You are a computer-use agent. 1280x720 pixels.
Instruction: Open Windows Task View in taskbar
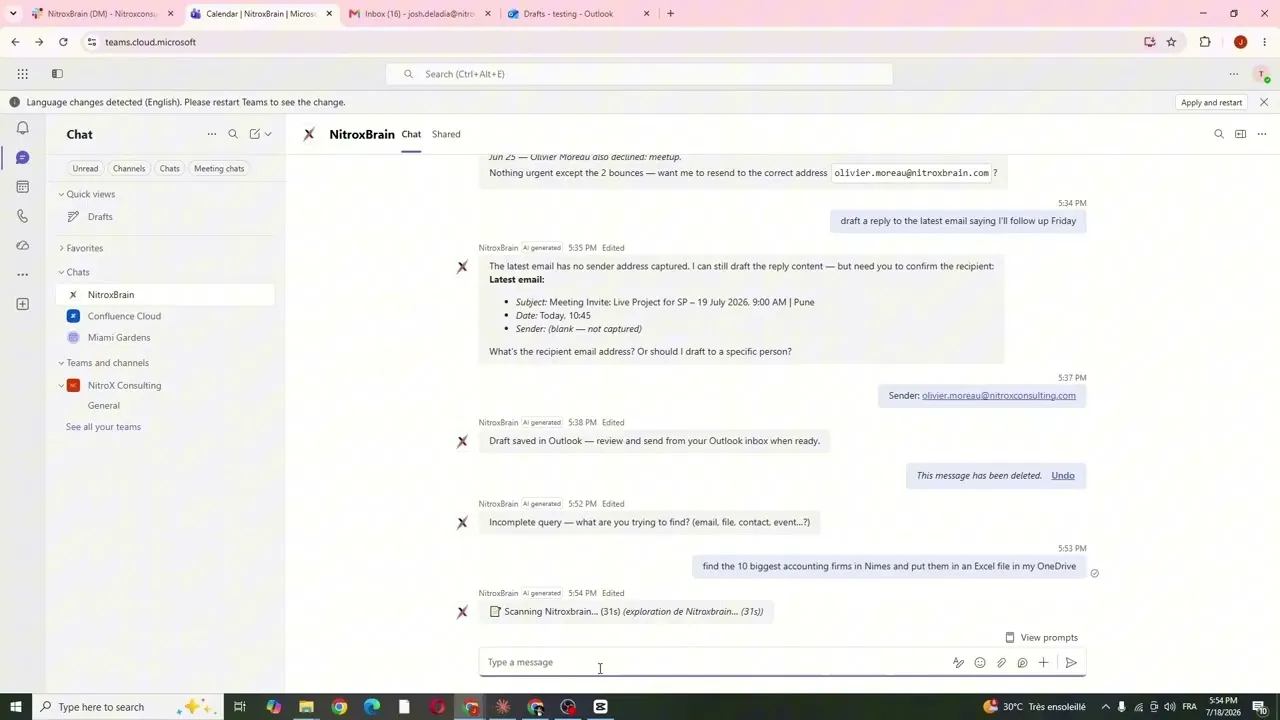coord(240,707)
